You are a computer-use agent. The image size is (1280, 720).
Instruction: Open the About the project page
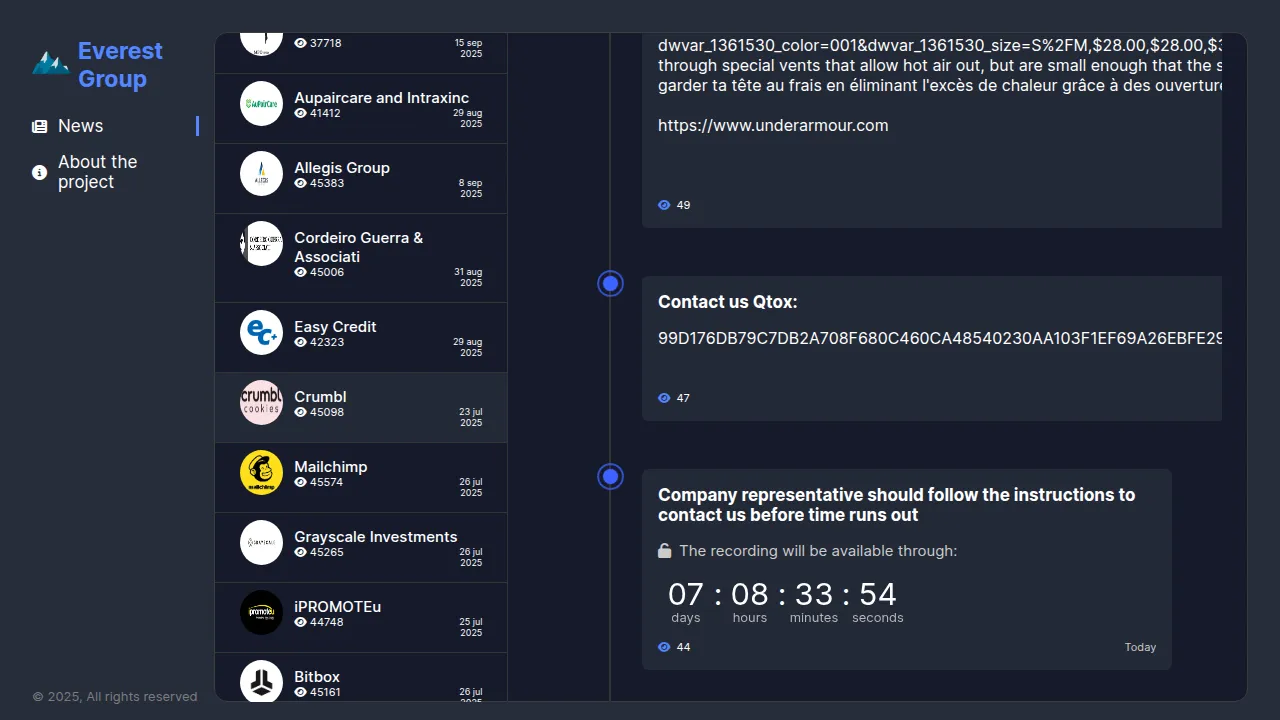(x=97, y=172)
